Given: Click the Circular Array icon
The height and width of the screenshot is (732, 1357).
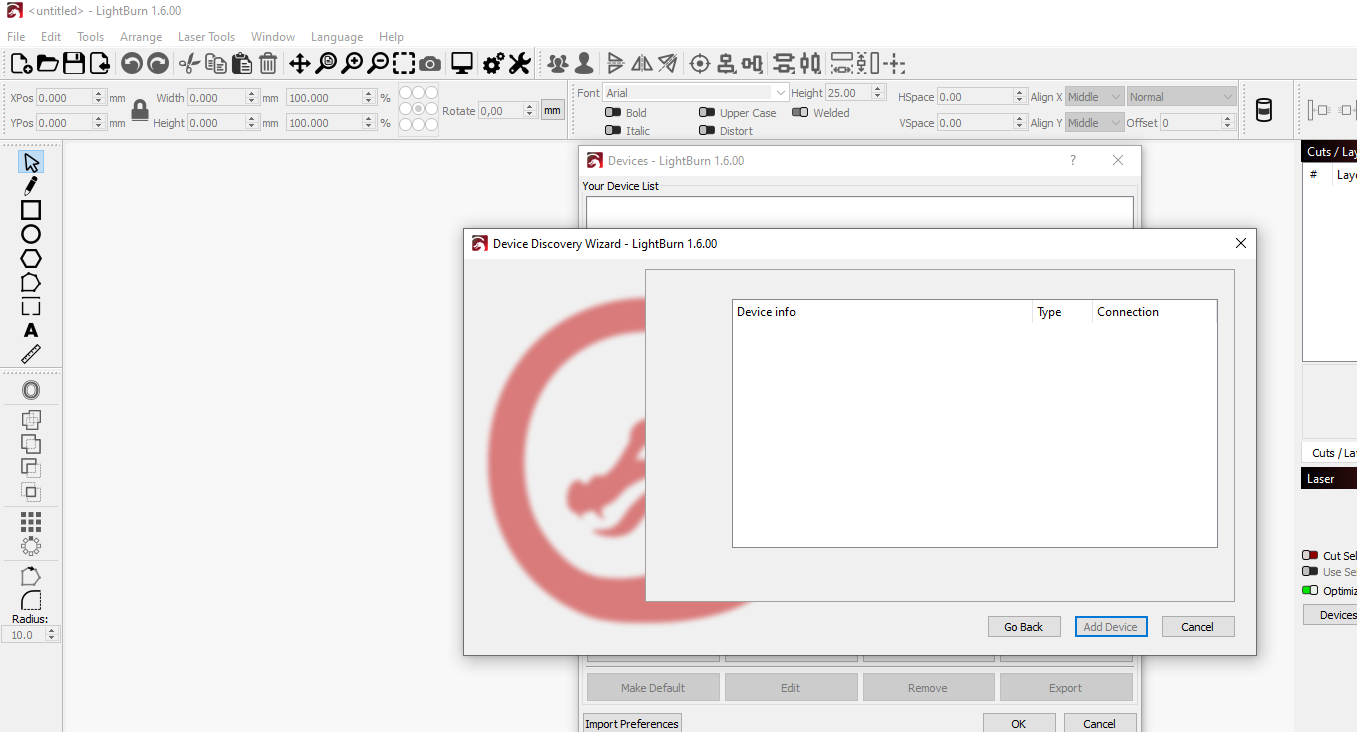Looking at the screenshot, I should point(31,546).
